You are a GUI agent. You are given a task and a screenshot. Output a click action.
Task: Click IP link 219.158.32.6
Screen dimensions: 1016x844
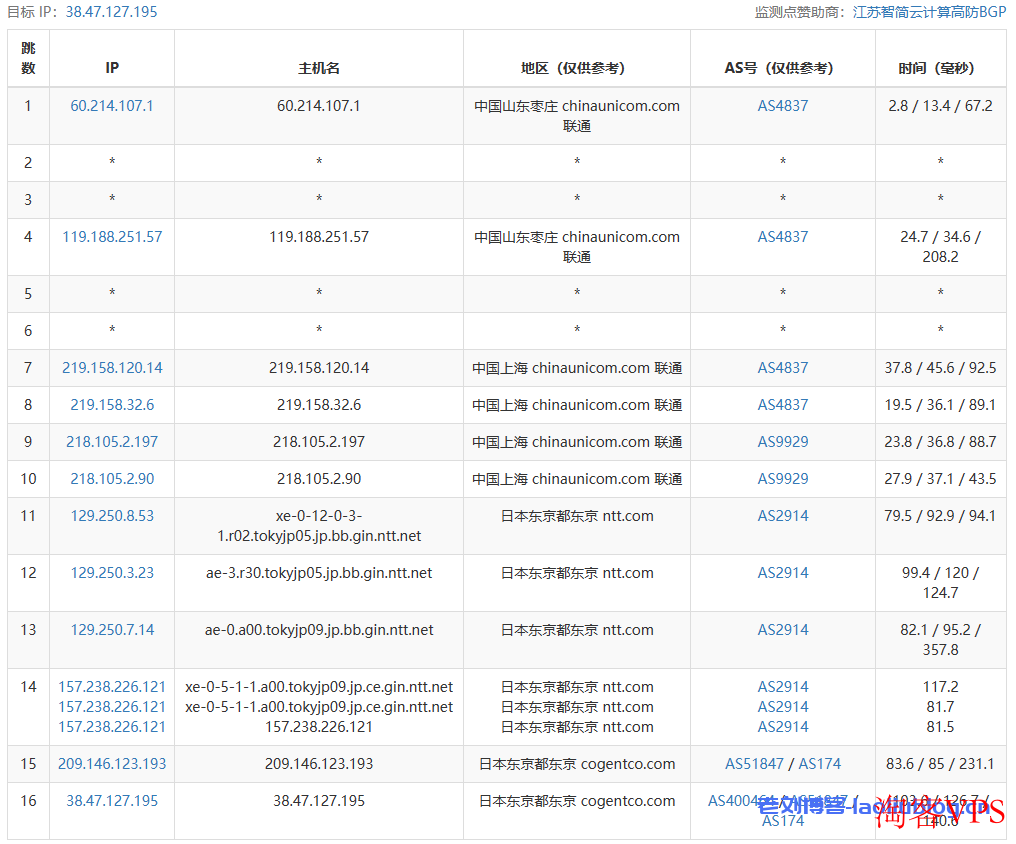pyautogui.click(x=112, y=404)
